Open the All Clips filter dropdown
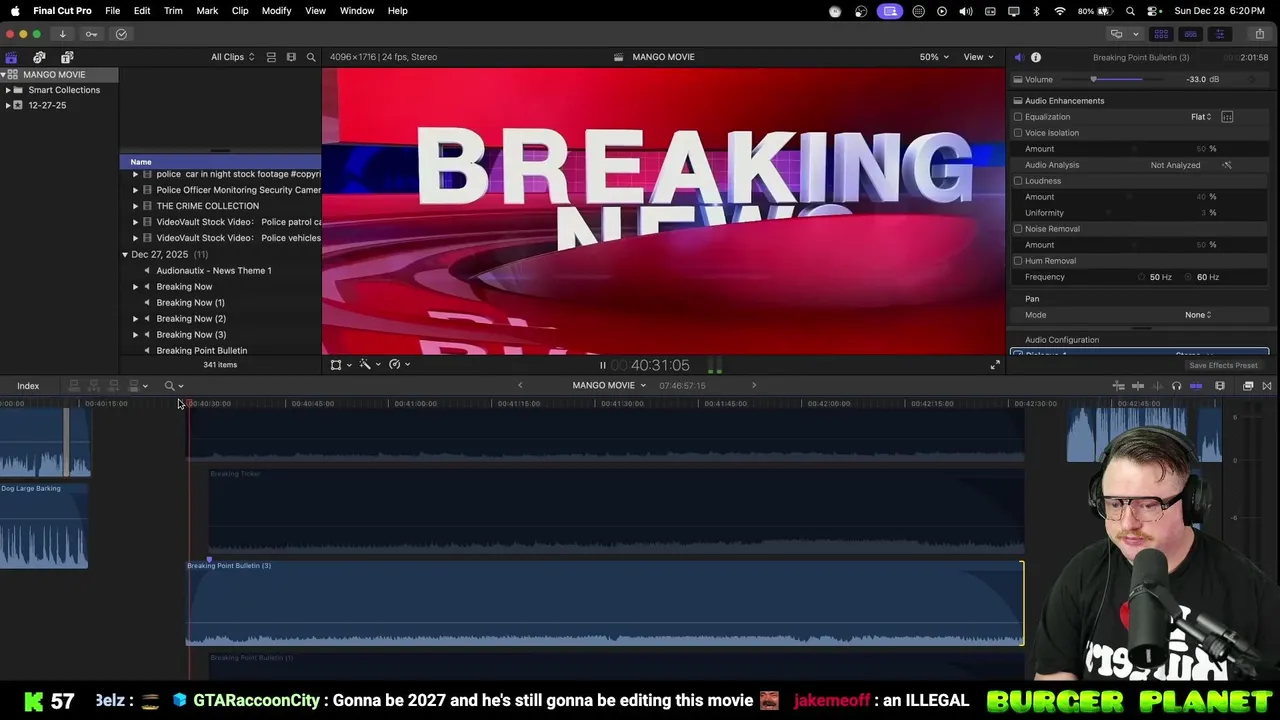This screenshot has height=720, width=1280. (x=232, y=57)
